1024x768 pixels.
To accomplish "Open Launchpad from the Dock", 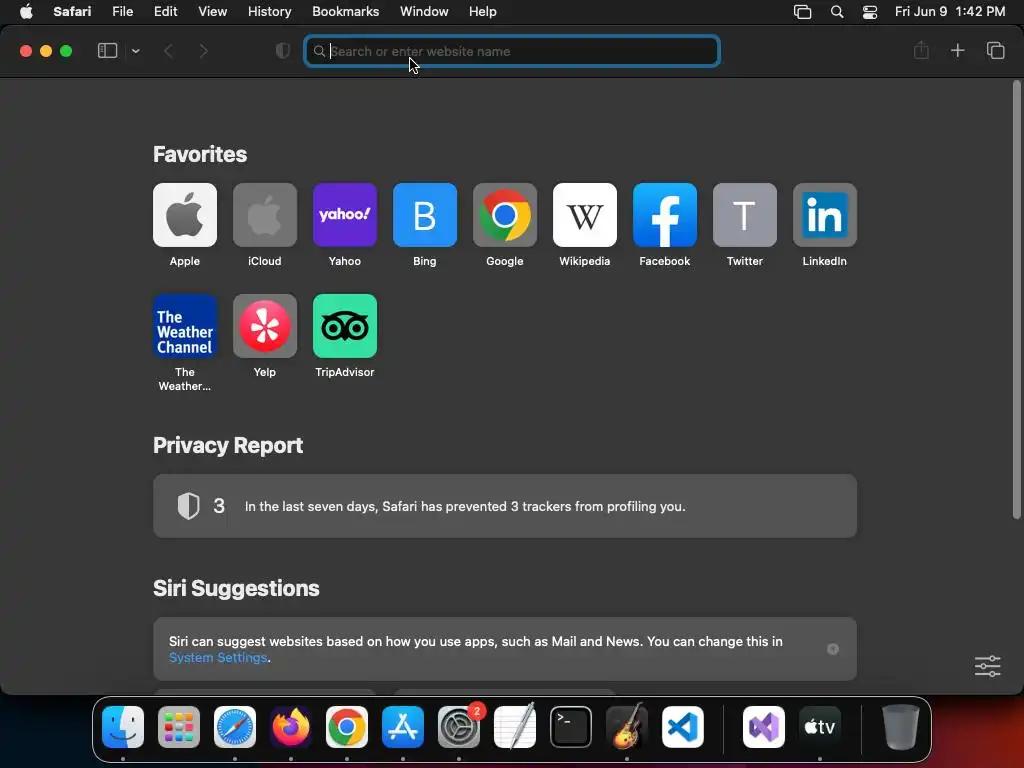I will tap(179, 727).
